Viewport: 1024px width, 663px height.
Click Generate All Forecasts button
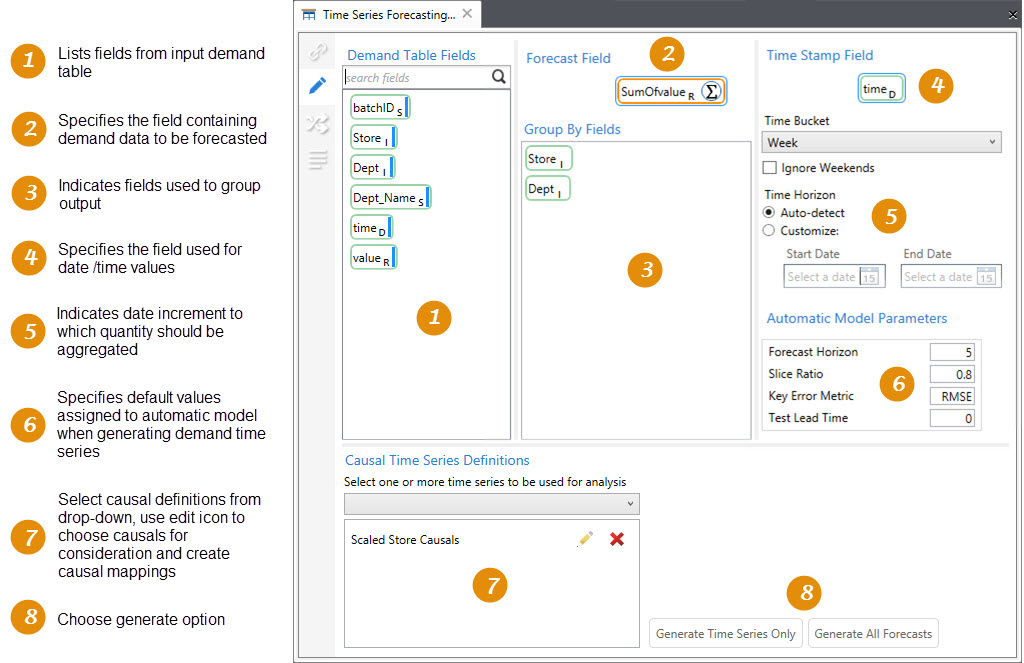coord(873,634)
